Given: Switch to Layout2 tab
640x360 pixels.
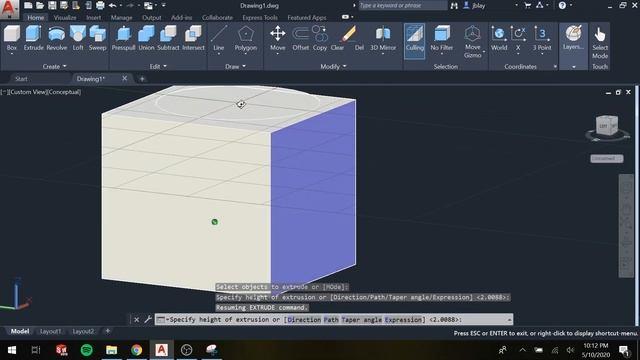Looking at the screenshot, I should [83, 331].
